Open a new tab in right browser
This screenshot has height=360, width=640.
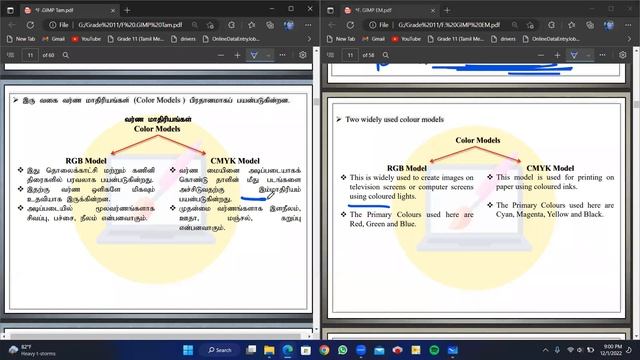pyautogui.click(x=447, y=10)
